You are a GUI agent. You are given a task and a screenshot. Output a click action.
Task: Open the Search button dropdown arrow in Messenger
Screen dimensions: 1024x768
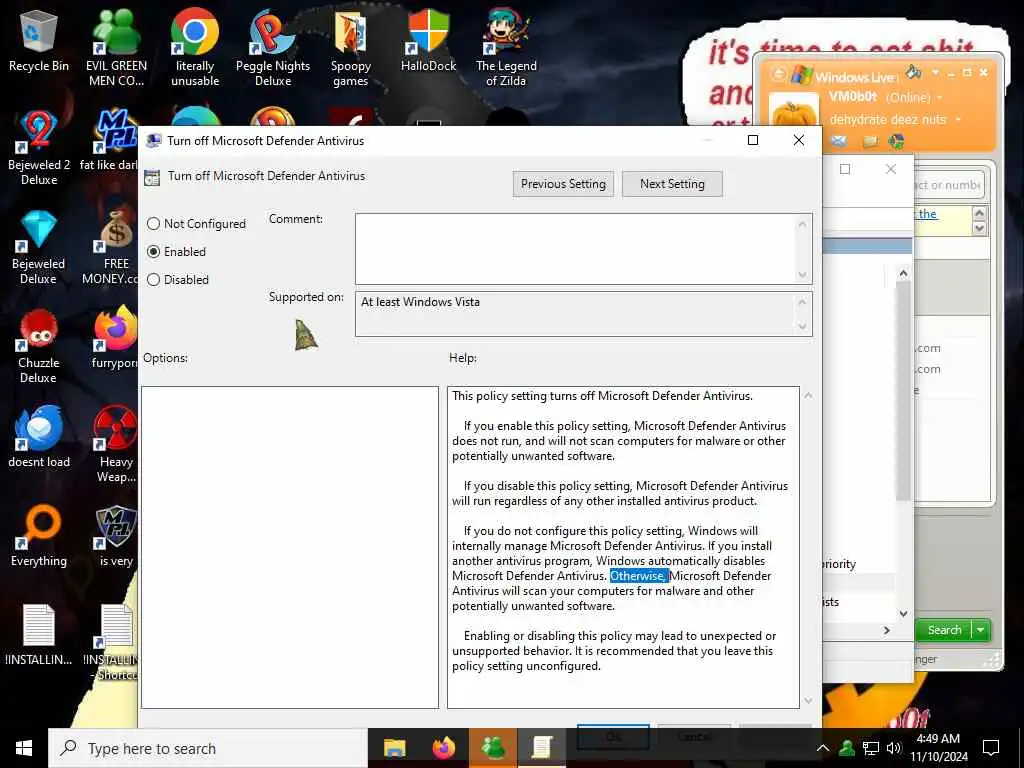pos(980,630)
